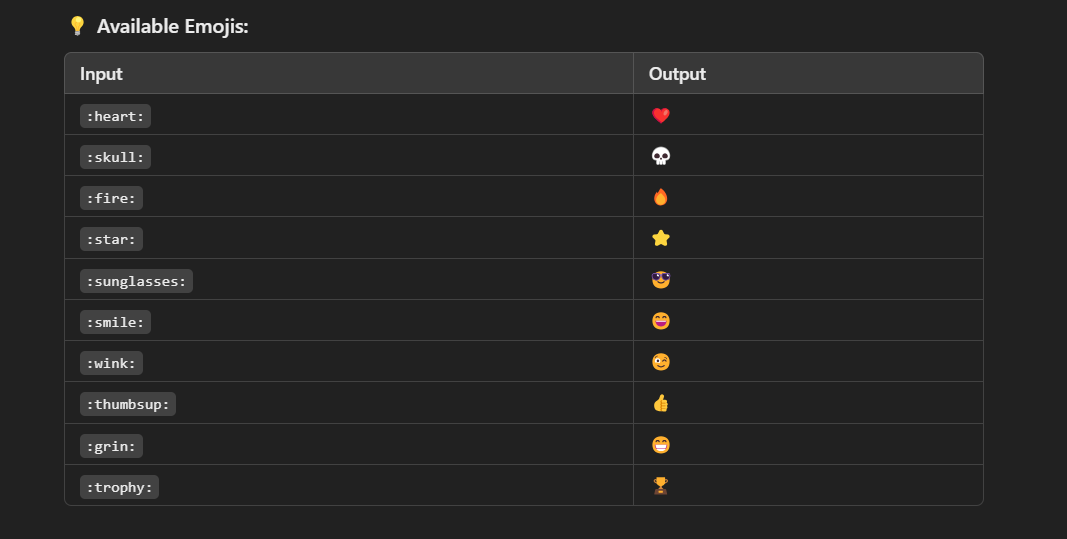Click the :heart: code snippet

pyautogui.click(x=115, y=116)
